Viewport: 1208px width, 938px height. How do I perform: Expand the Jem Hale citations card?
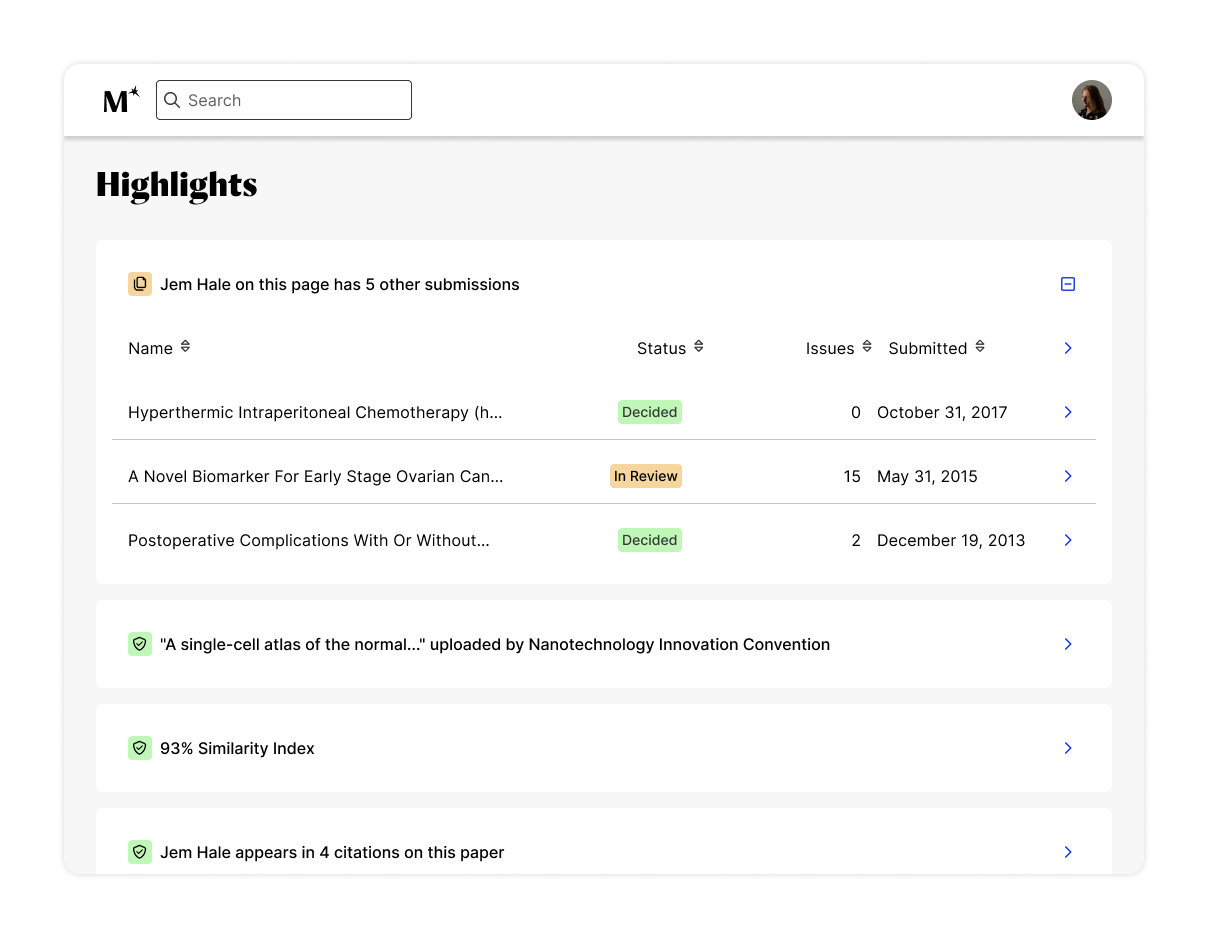coord(1068,852)
